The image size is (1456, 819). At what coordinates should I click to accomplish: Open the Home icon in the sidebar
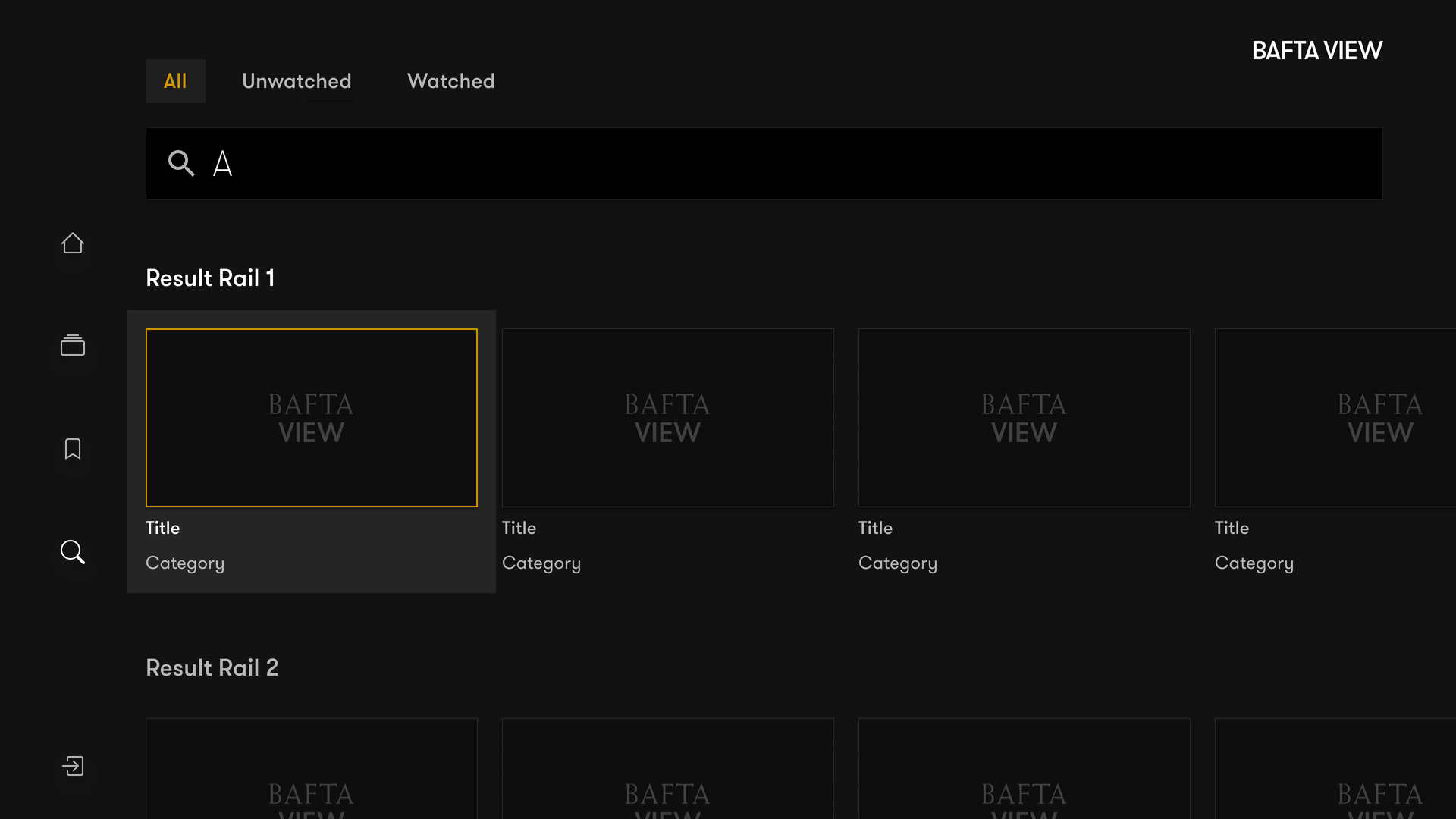72,243
